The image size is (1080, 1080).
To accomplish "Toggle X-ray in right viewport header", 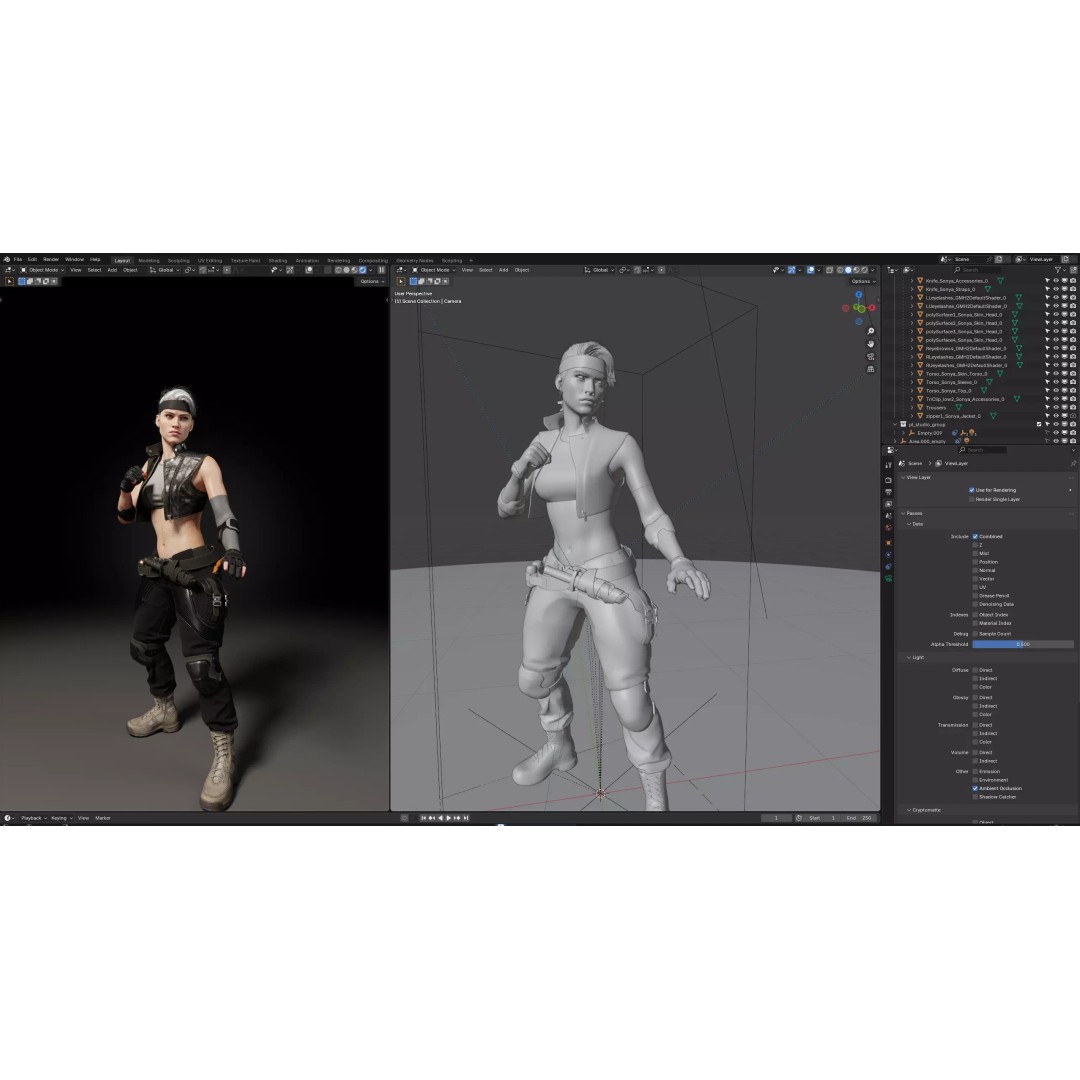I will point(829,270).
